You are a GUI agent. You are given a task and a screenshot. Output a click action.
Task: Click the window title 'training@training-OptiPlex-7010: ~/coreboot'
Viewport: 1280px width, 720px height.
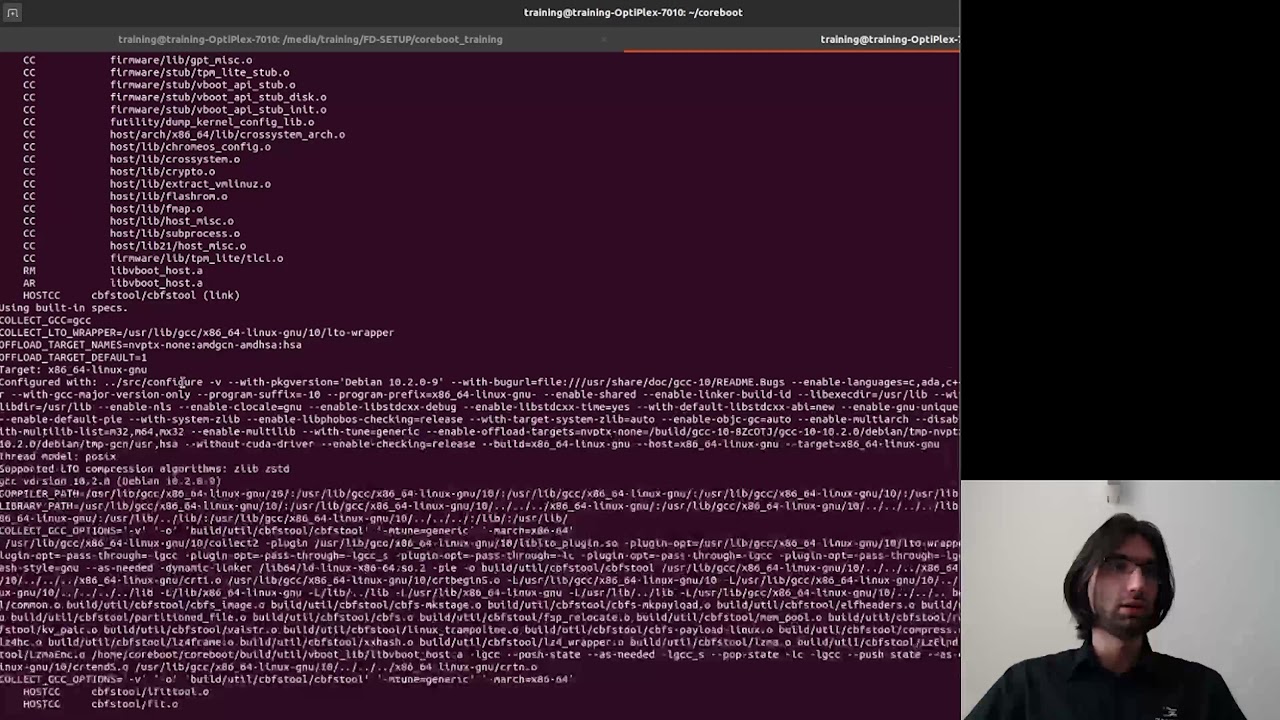click(633, 12)
